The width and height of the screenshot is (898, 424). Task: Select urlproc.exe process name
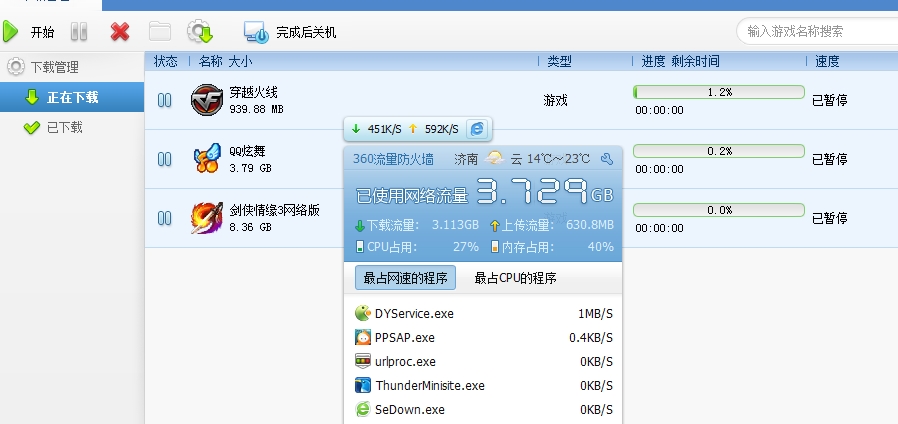[x=405, y=362]
